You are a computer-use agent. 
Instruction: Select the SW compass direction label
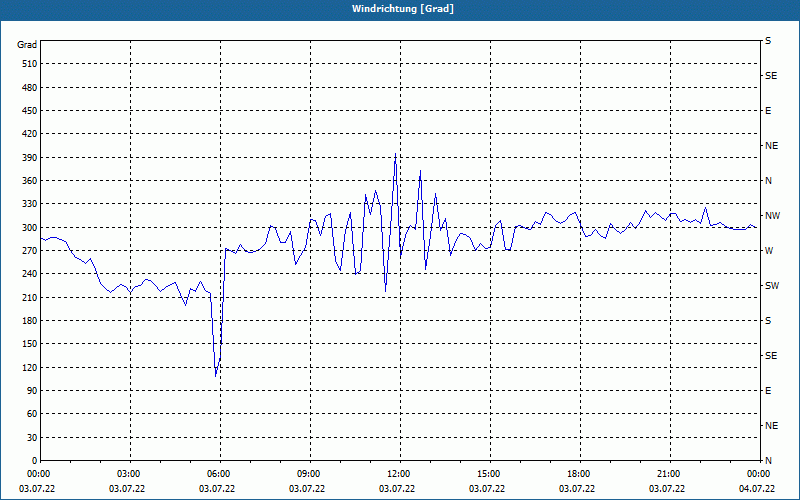pos(772,286)
